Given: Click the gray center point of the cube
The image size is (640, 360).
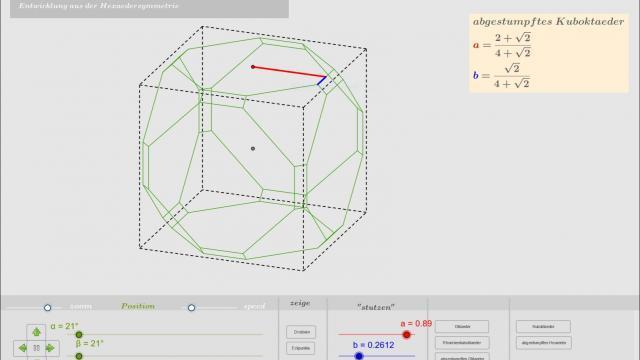Looking at the screenshot, I should 253,149.
